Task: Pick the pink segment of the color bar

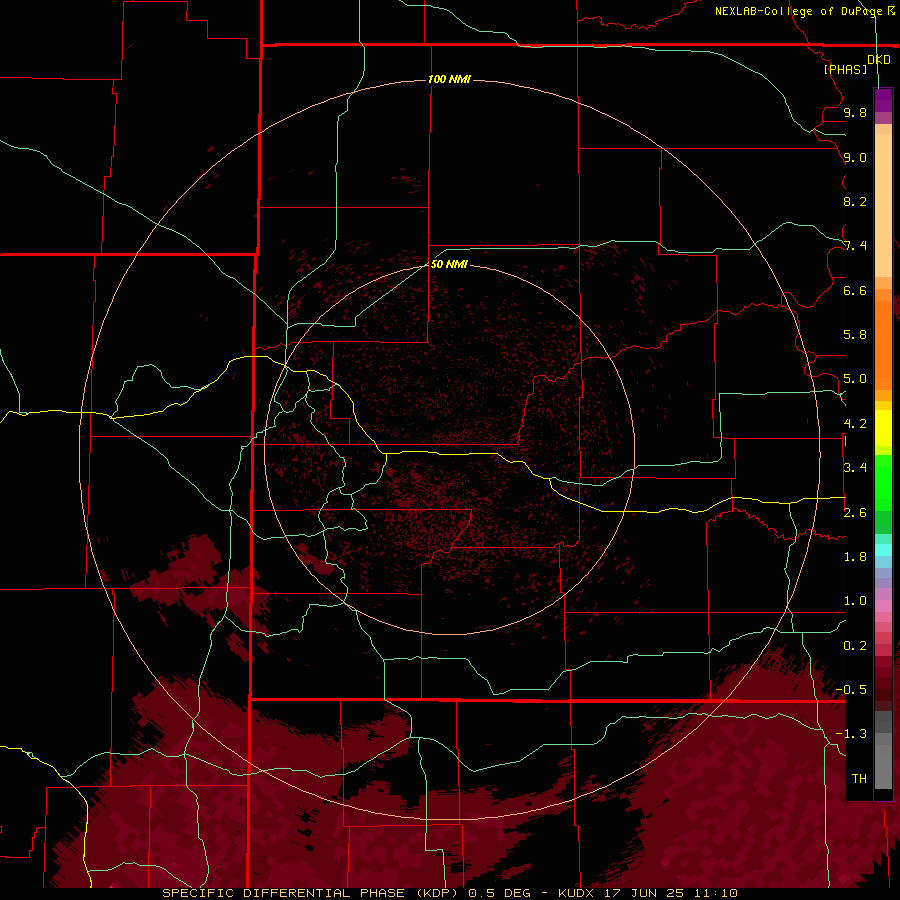Action: (883, 606)
